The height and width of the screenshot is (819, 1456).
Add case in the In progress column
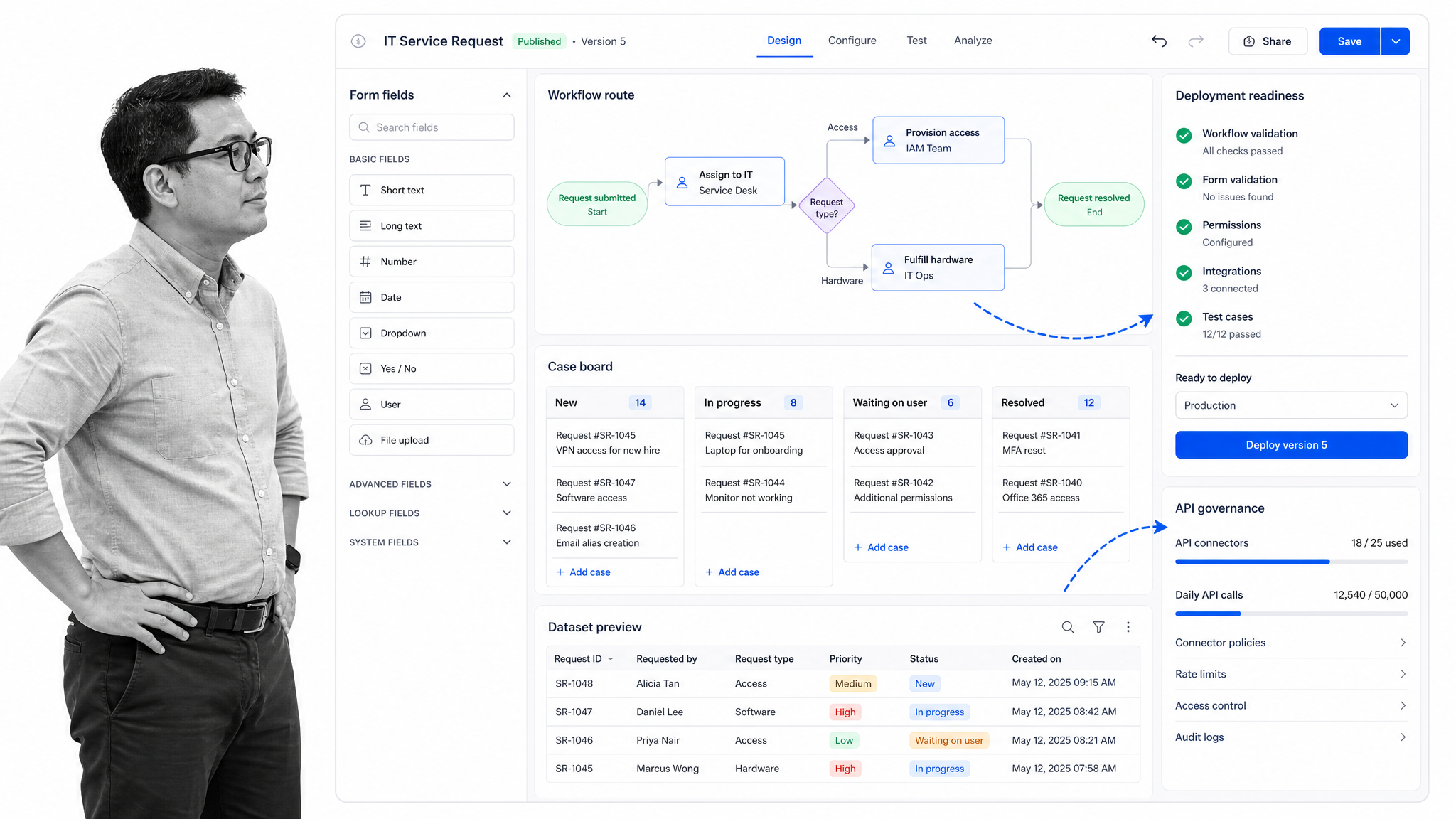[x=732, y=572]
